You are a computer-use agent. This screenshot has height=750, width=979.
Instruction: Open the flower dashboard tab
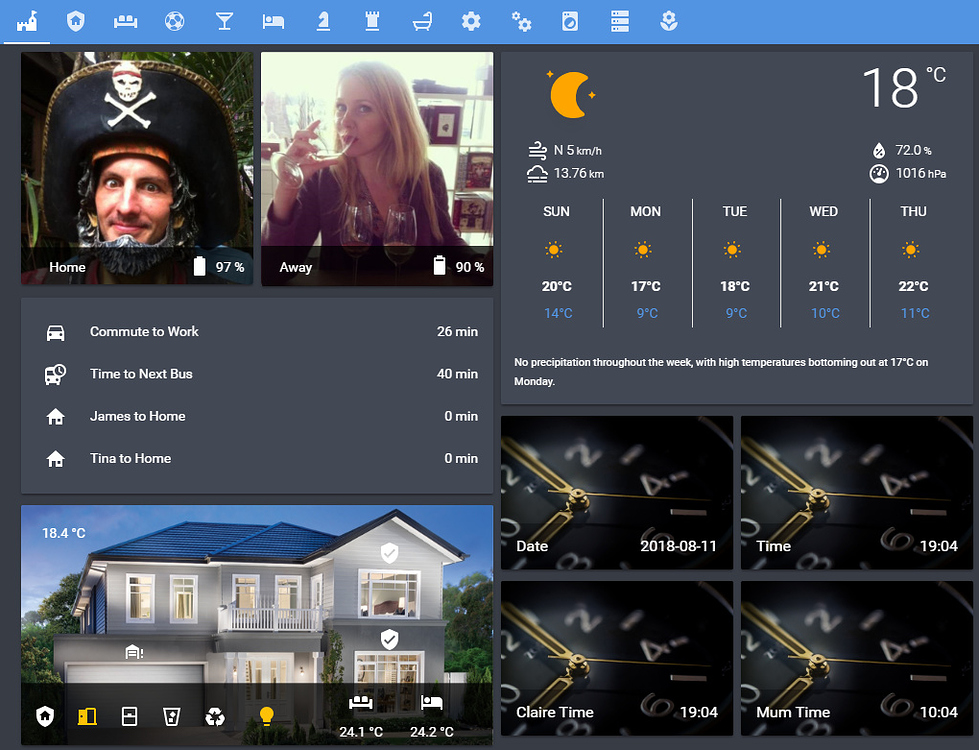click(x=669, y=20)
